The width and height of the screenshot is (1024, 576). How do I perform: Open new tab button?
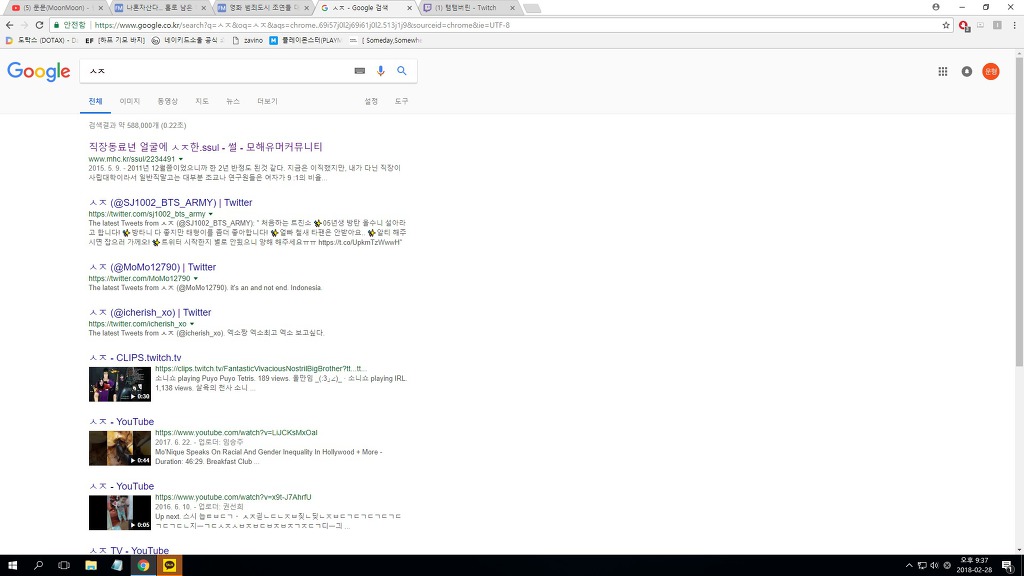pos(532,8)
